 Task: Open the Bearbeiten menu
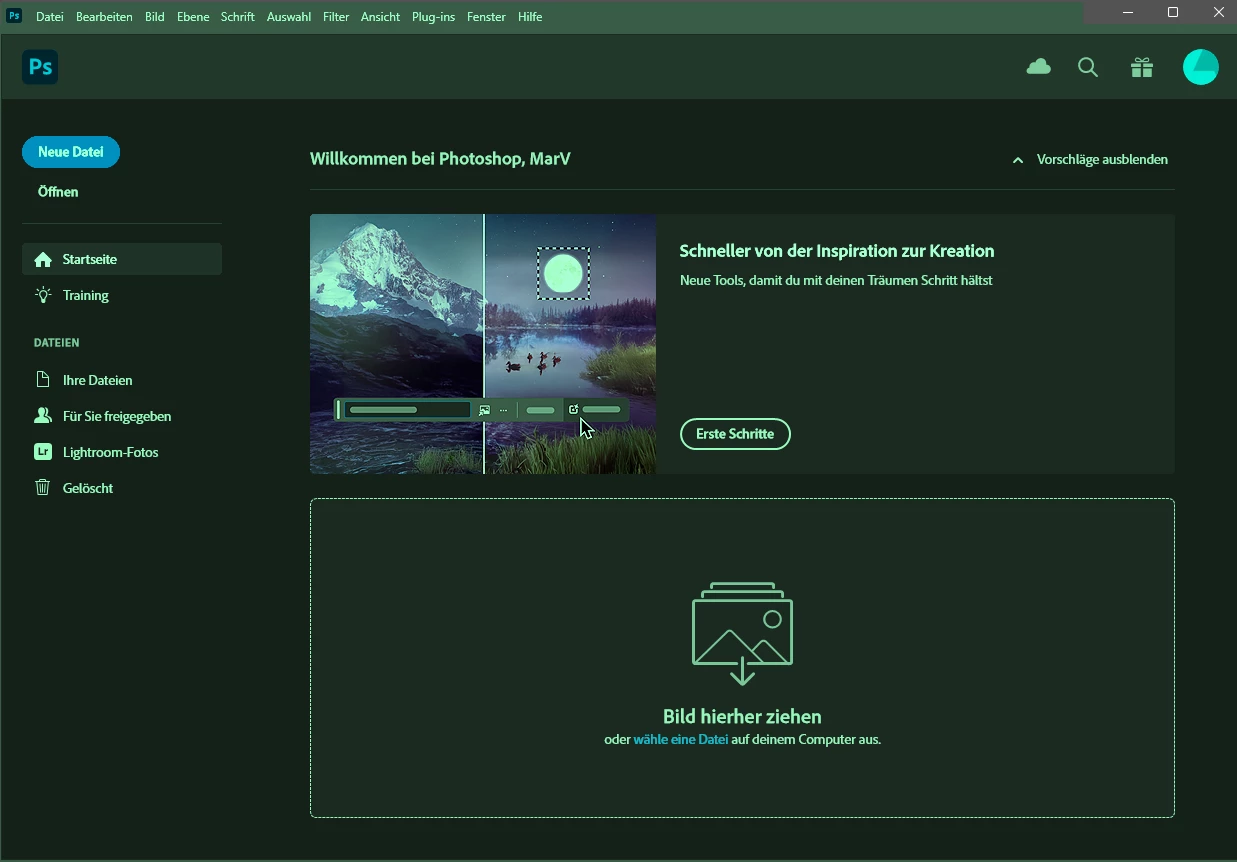pyautogui.click(x=104, y=17)
